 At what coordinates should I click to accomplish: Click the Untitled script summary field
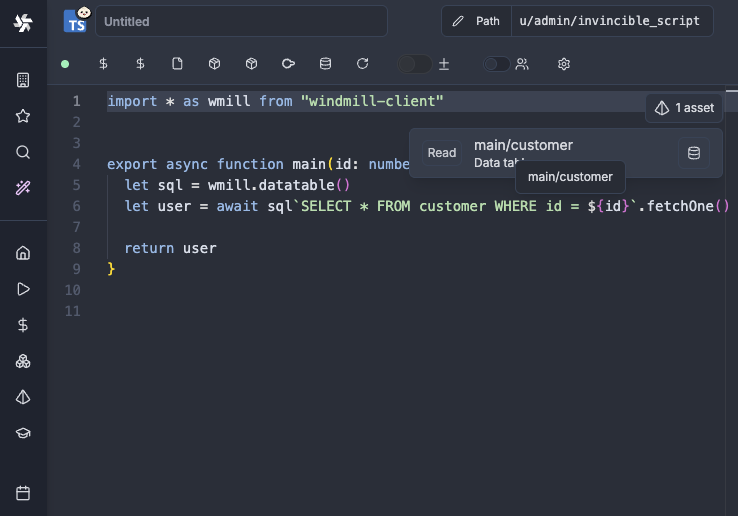(x=240, y=21)
